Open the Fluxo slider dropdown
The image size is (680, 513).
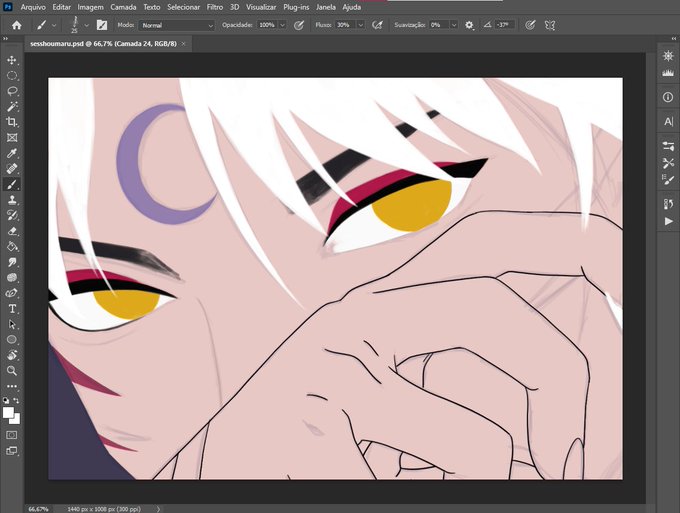coord(360,25)
